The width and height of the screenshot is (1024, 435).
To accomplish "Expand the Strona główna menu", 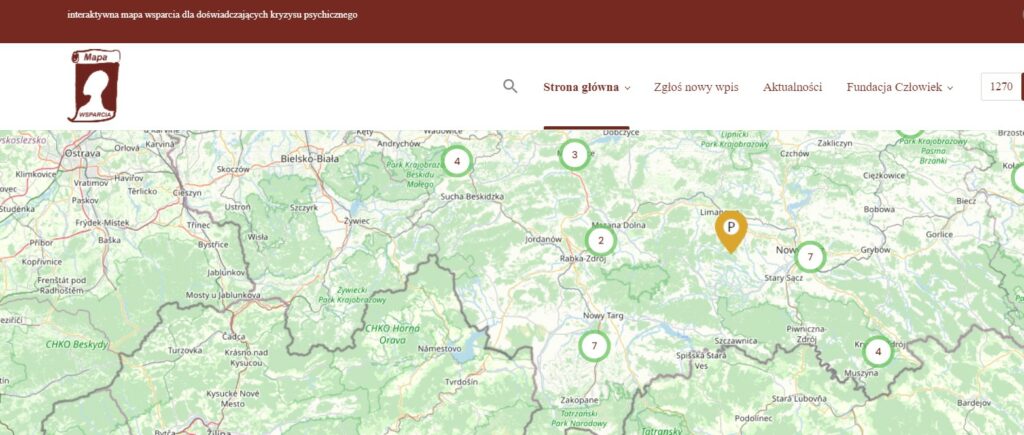I will pos(586,87).
